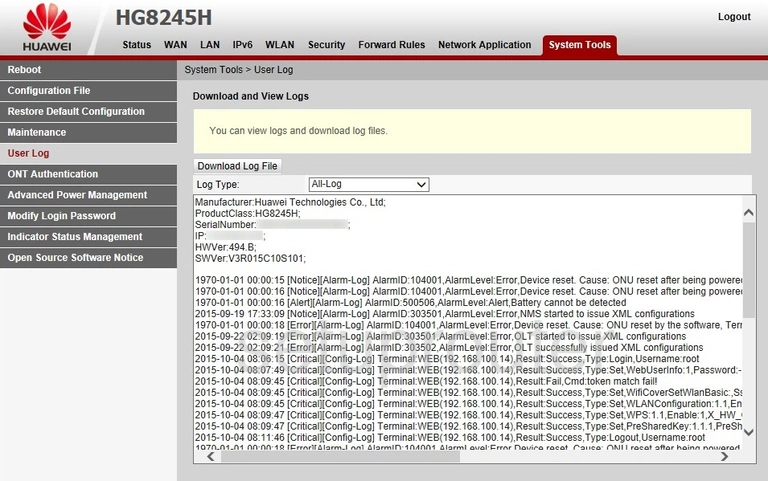Click the 'Download and View Logs' heading
This screenshot has height=481, width=768.
[x=250, y=96]
